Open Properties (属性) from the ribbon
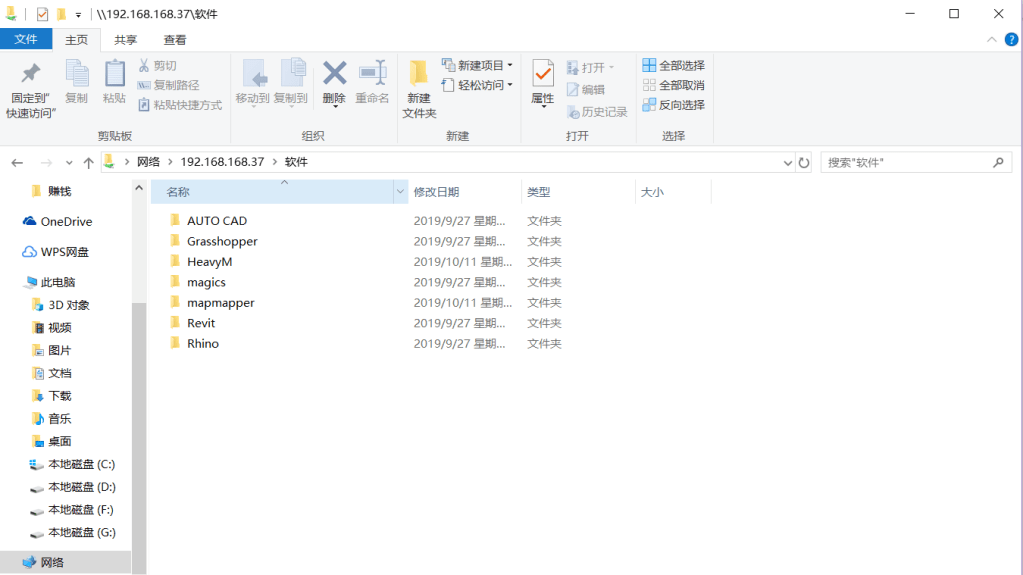The image size is (1023, 575). pos(543,75)
